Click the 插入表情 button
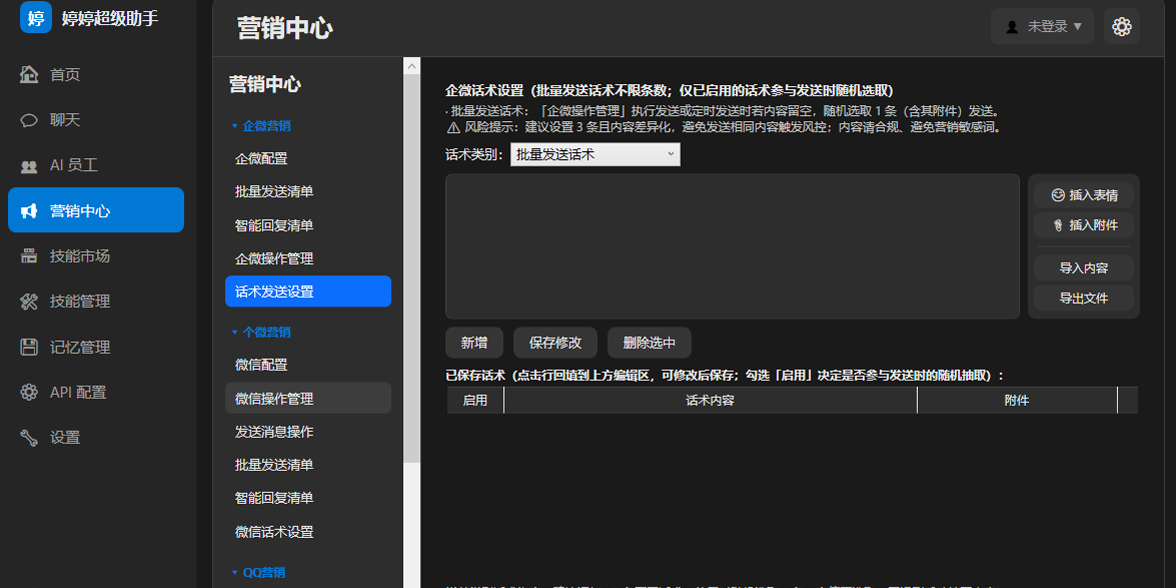Image resolution: width=1176 pixels, height=588 pixels. (x=1084, y=195)
